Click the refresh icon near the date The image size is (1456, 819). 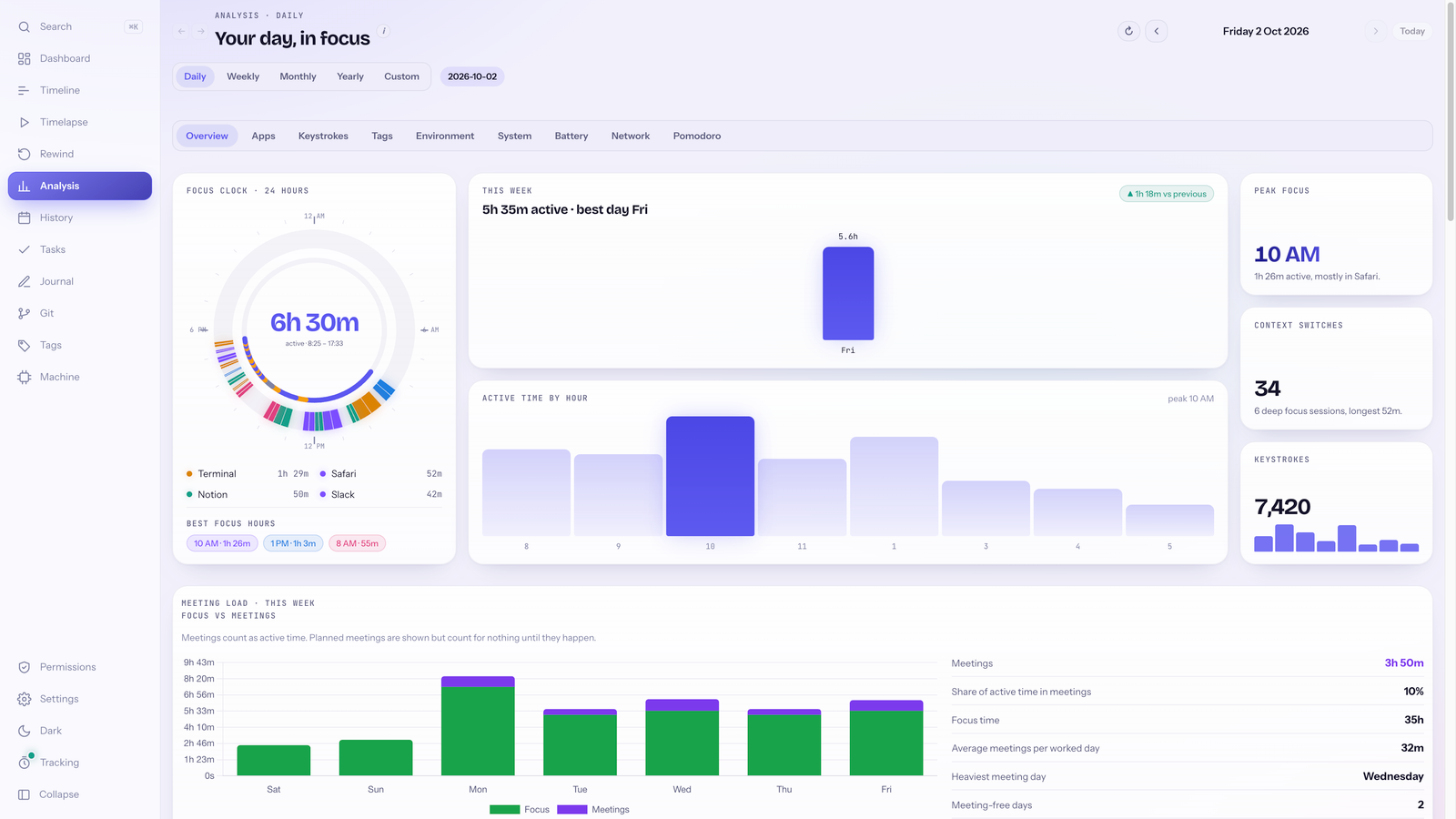tap(1128, 31)
